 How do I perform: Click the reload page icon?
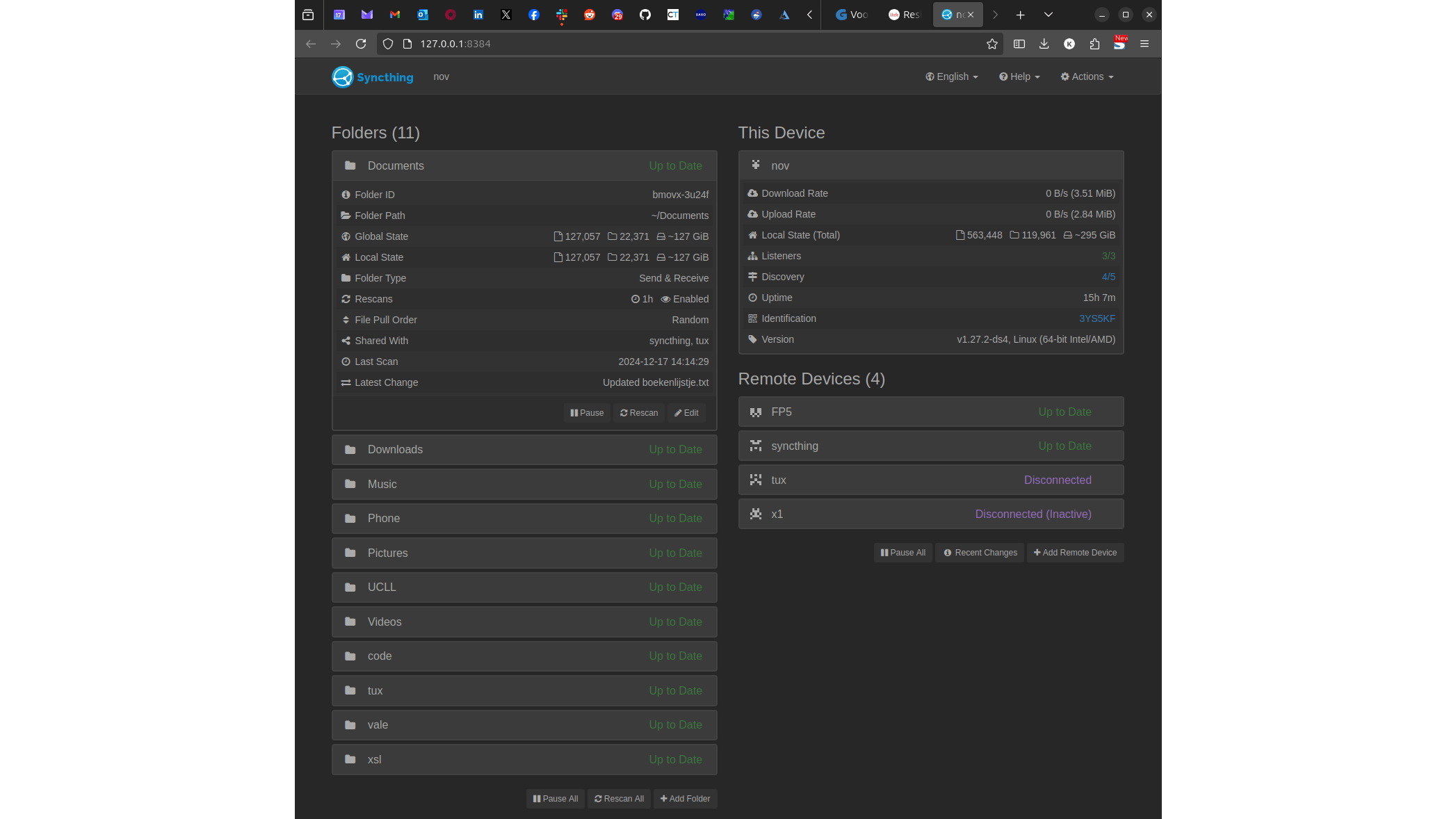[360, 44]
